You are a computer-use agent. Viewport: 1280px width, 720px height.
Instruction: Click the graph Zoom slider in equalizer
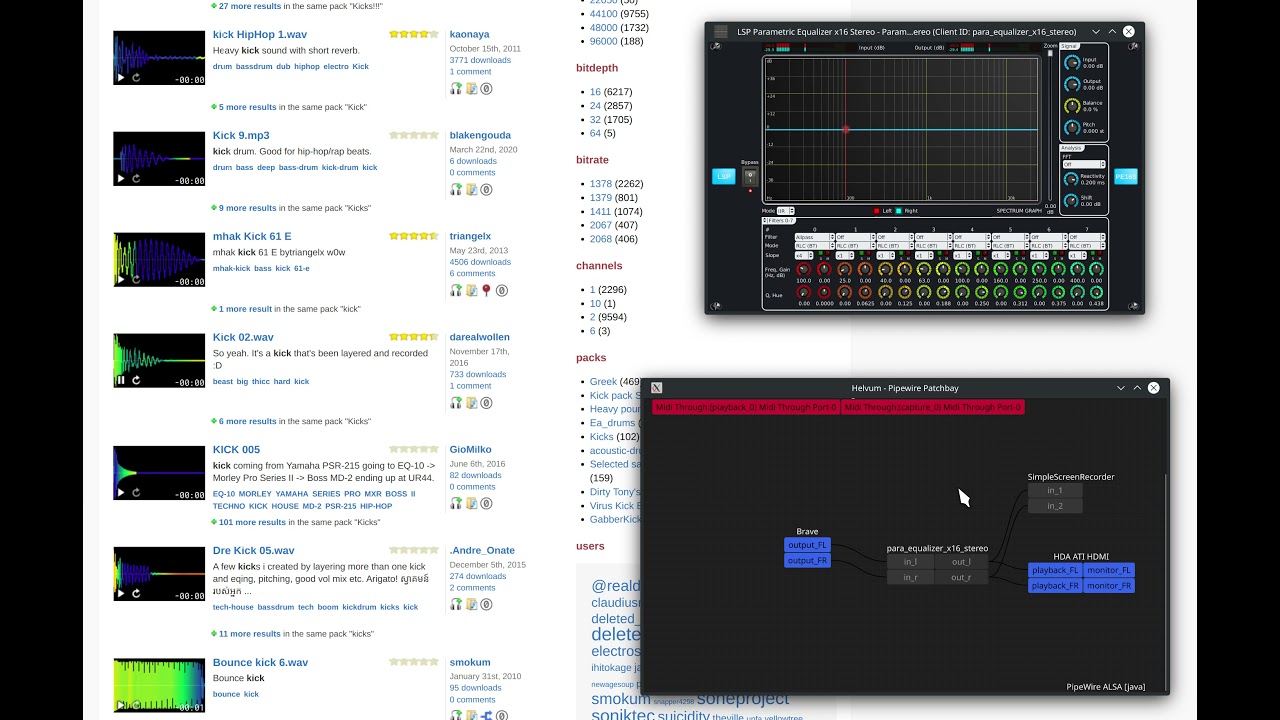[1050, 127]
